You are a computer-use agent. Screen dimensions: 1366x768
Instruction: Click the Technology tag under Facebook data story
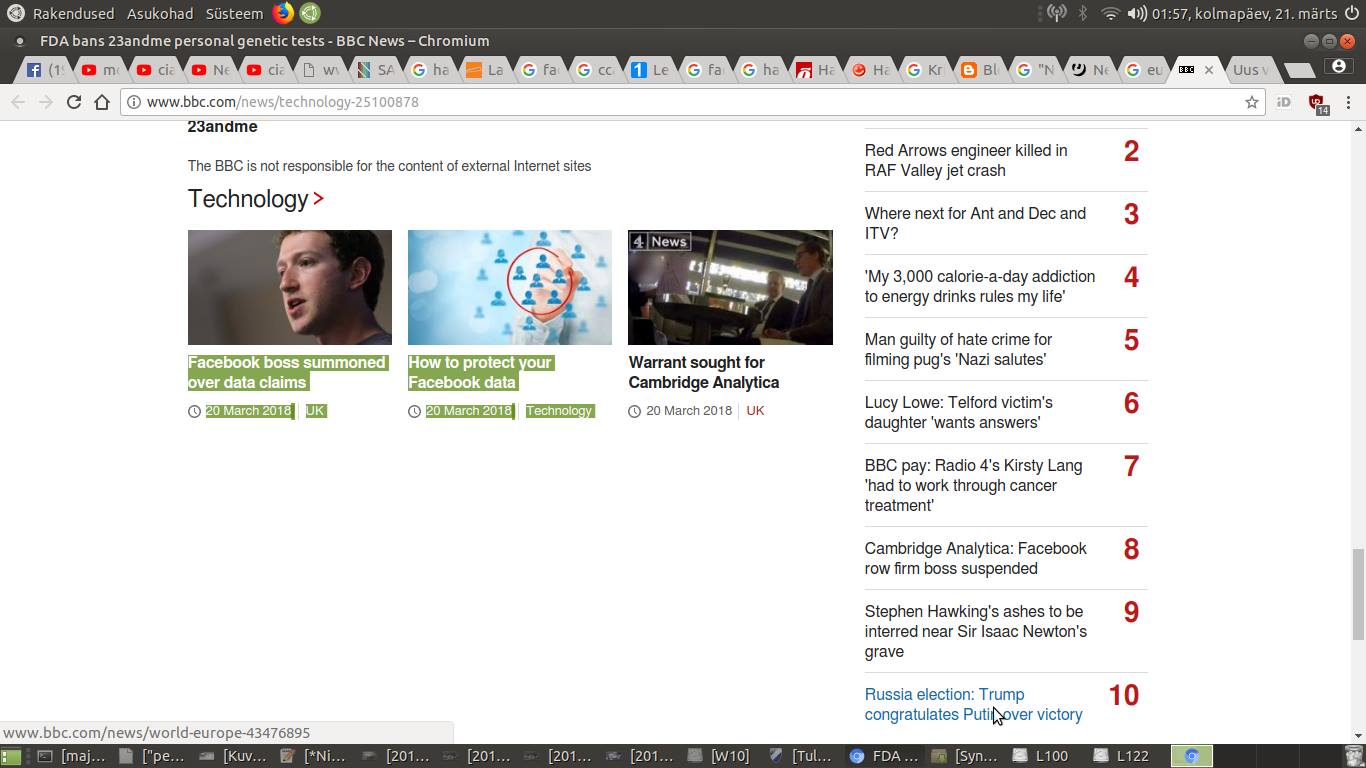coord(559,411)
